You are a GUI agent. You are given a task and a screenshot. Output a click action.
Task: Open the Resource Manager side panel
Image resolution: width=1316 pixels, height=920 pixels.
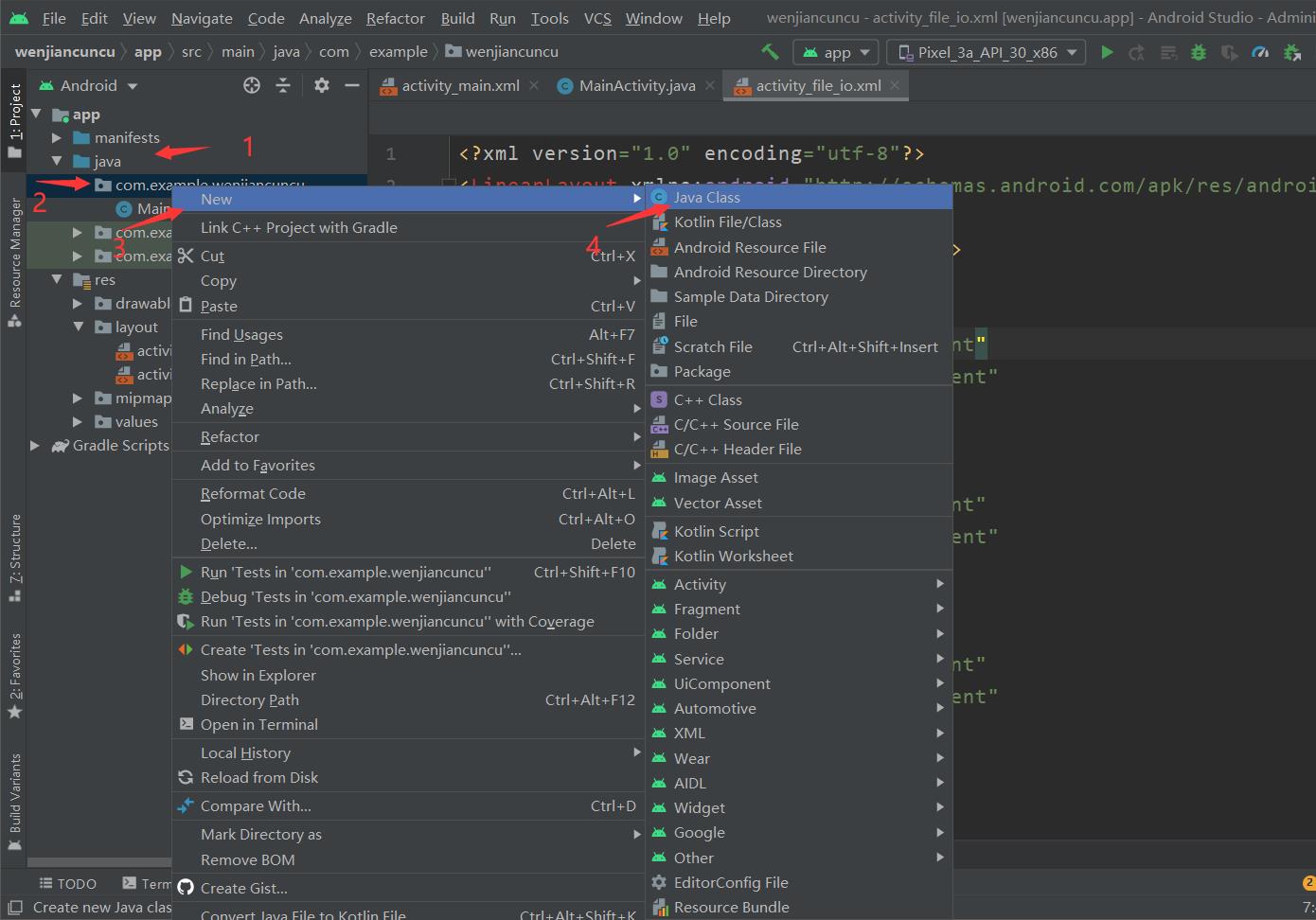pos(14,262)
